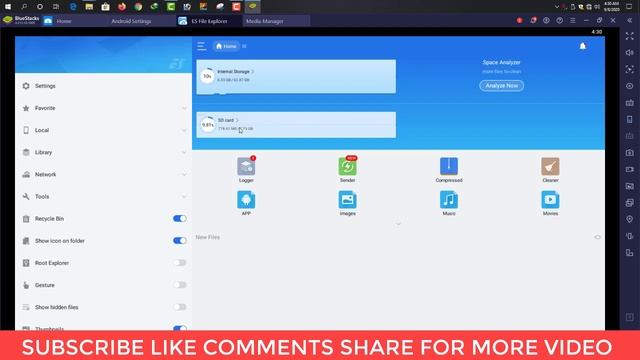Expand the Library section chevron
The width and height of the screenshot is (640, 360).
(x=184, y=152)
